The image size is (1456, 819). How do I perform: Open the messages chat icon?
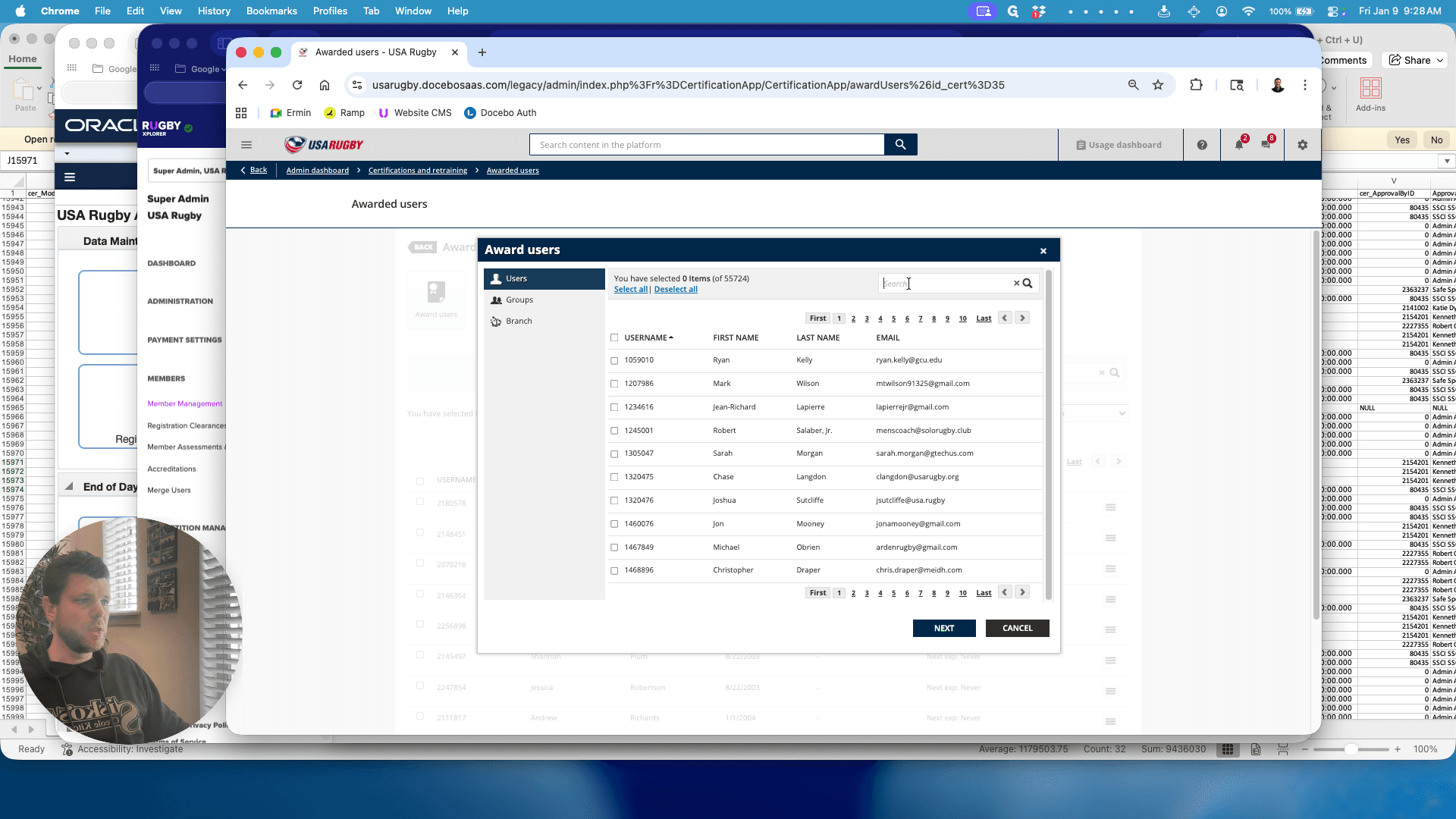point(1266,144)
